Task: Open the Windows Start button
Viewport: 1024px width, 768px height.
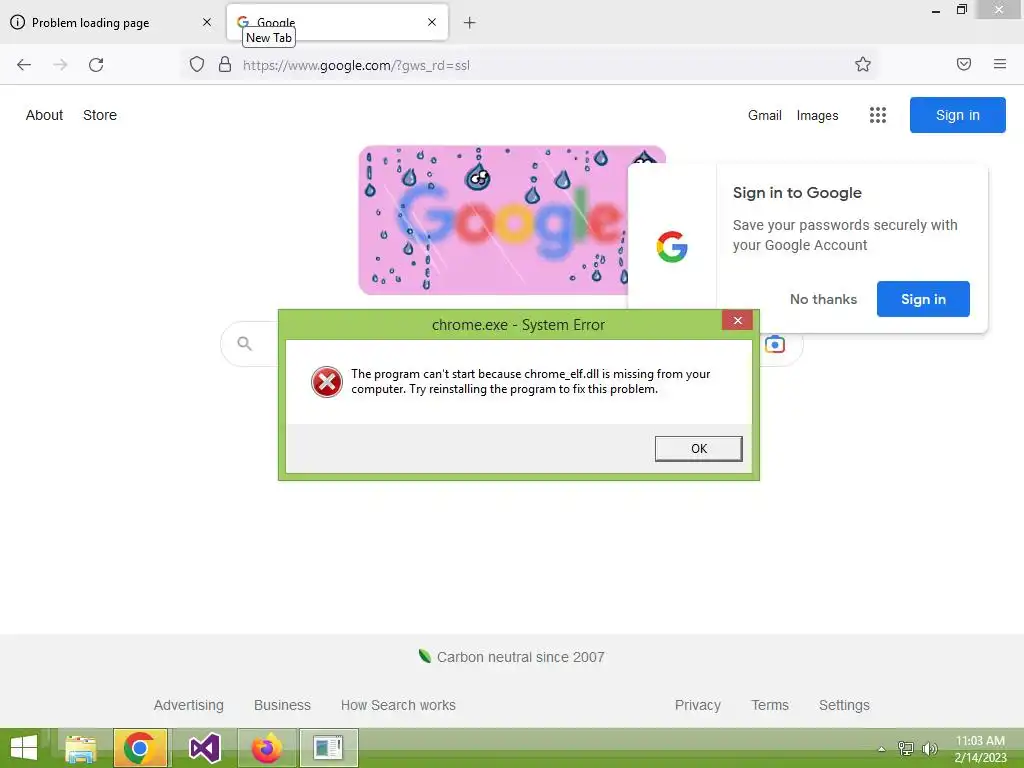Action: click(24, 748)
